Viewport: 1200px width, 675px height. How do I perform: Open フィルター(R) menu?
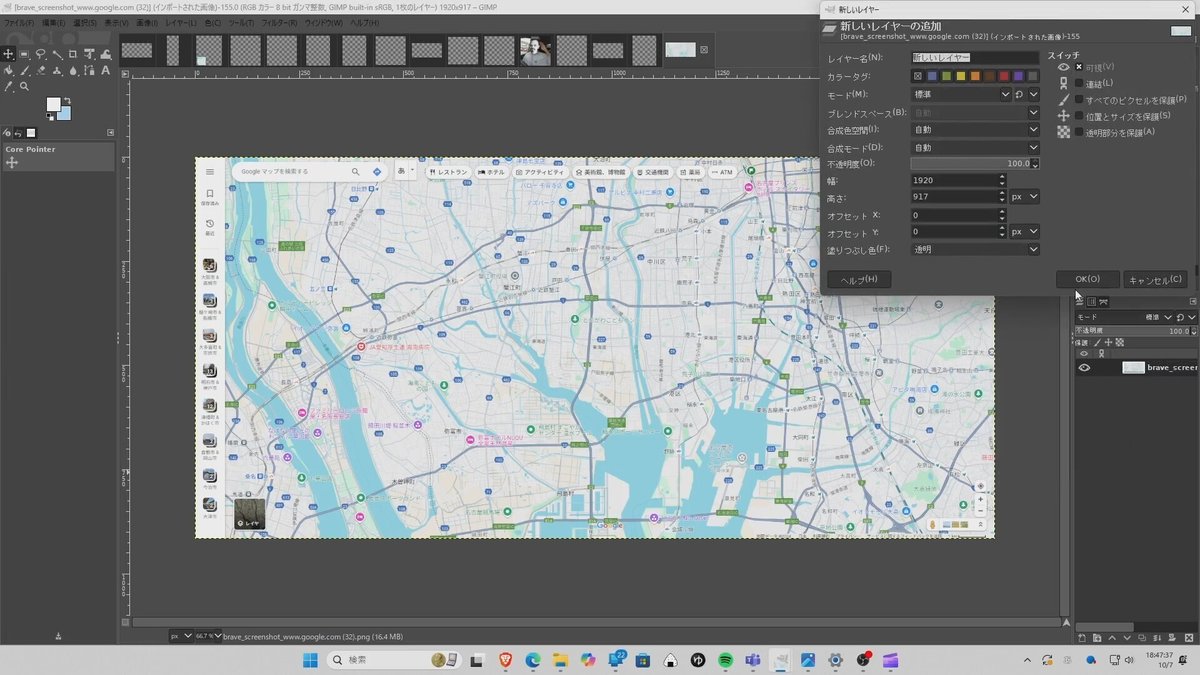279,22
